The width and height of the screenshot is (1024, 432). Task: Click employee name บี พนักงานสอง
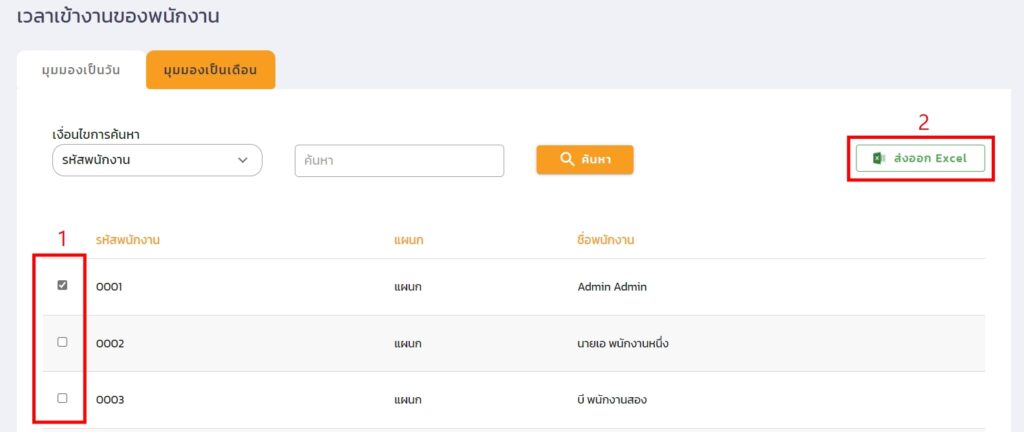pyautogui.click(x=611, y=400)
